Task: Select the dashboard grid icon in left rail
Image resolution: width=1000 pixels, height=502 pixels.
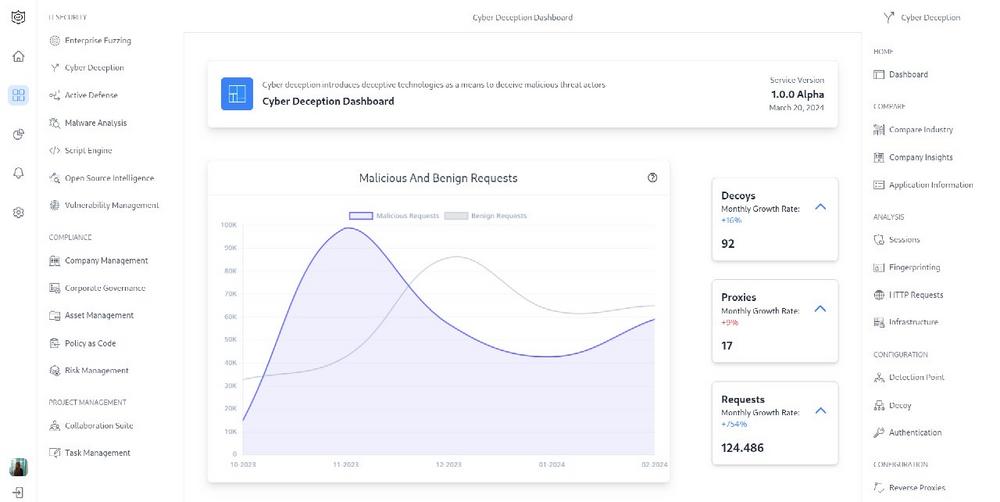Action: point(18,95)
